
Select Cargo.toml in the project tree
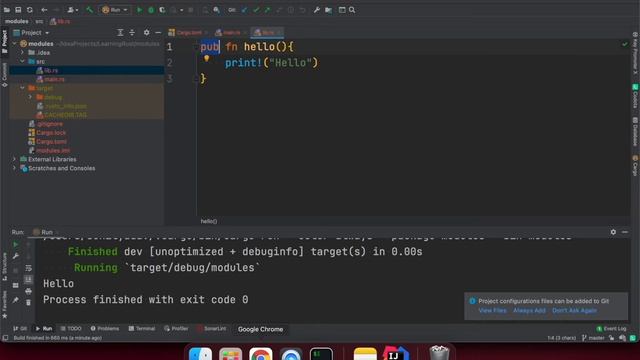coord(51,142)
